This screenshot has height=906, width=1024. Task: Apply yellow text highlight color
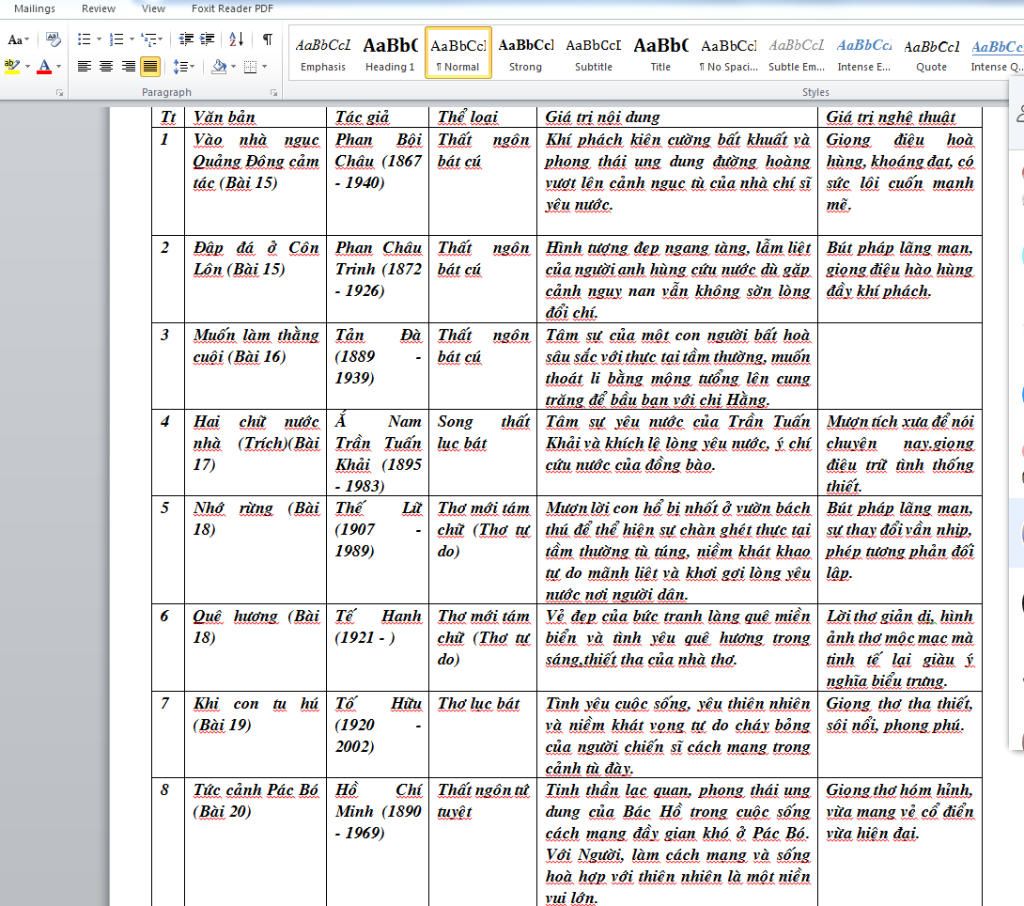(11, 66)
